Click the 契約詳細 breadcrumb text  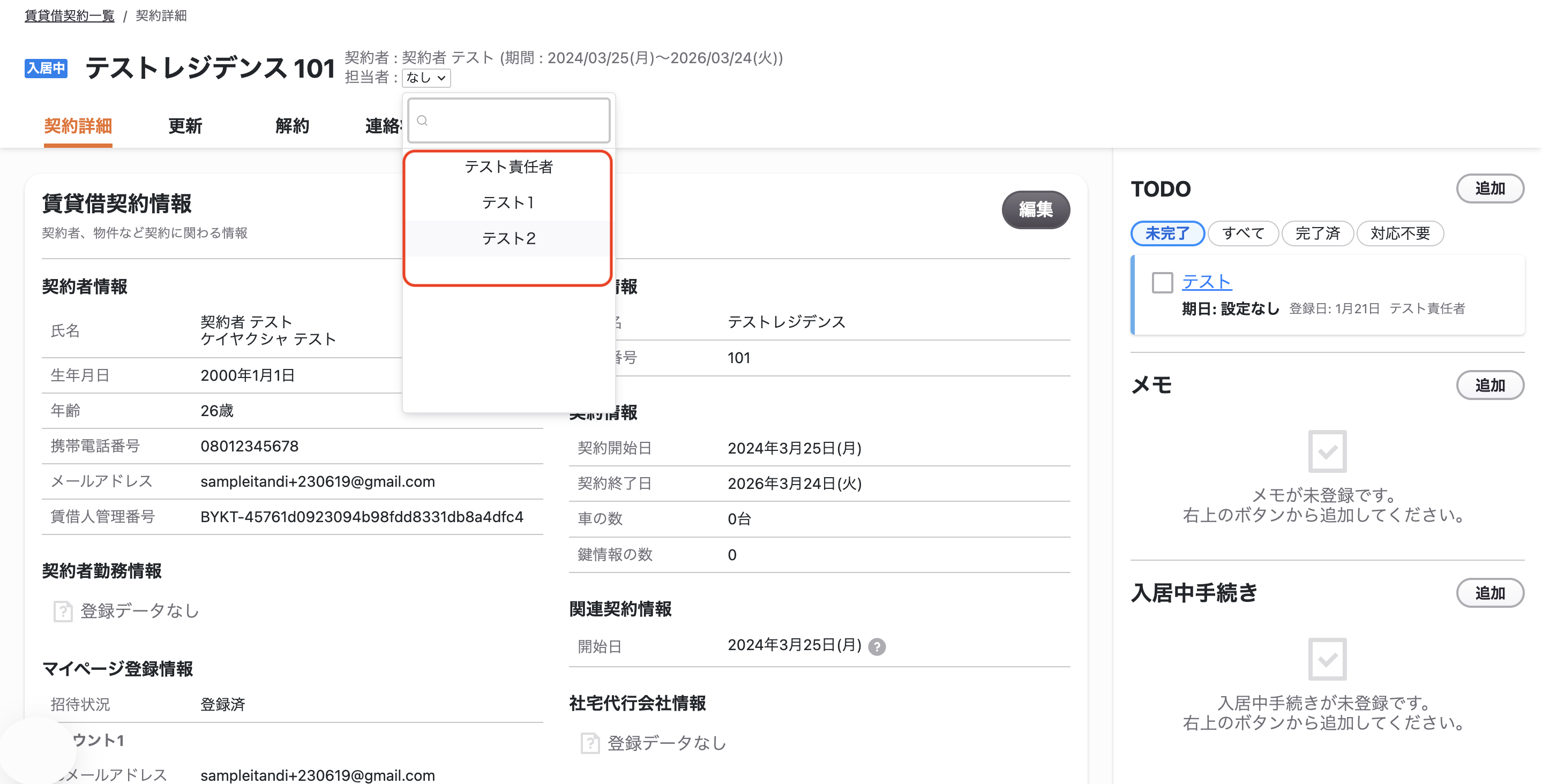click(x=161, y=16)
